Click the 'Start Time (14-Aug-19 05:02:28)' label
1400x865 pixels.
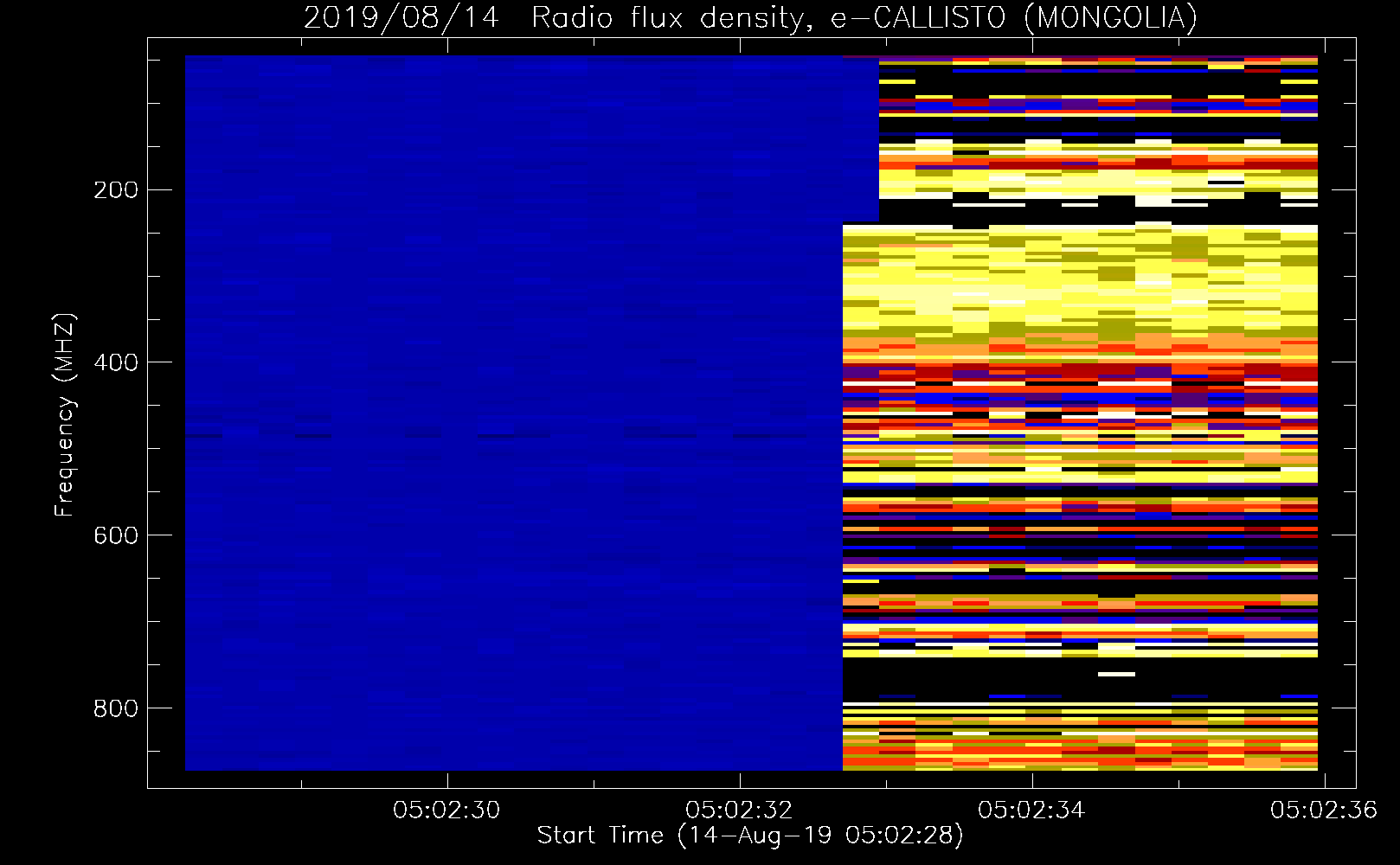(x=750, y=836)
